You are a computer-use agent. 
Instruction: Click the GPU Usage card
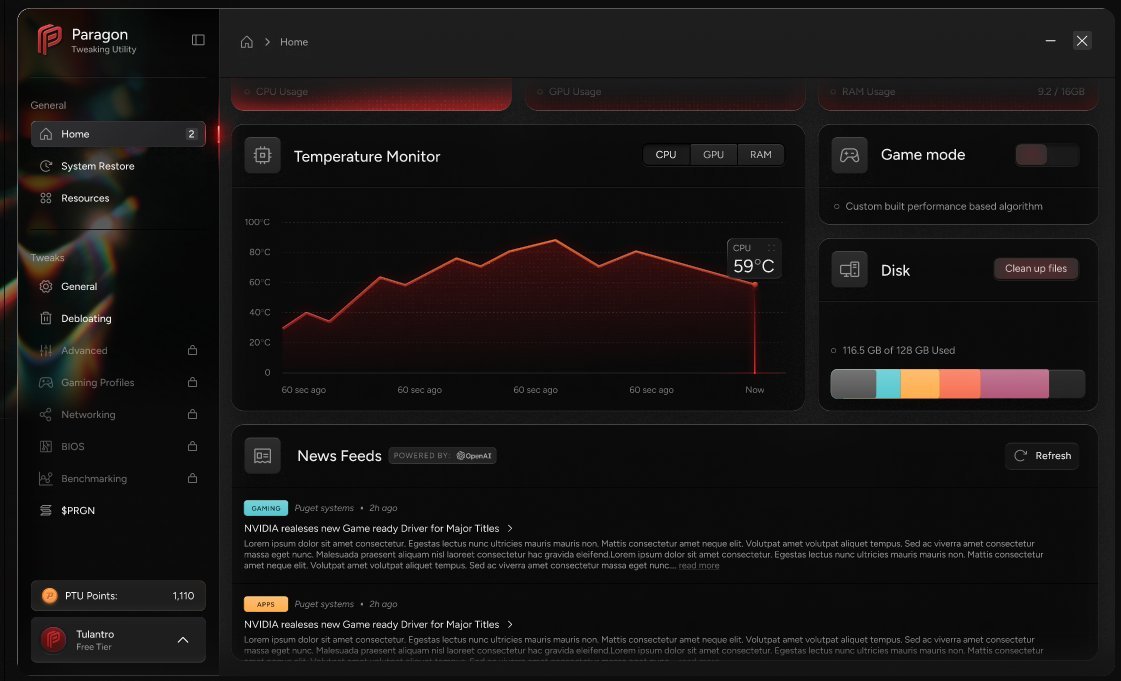pos(665,94)
